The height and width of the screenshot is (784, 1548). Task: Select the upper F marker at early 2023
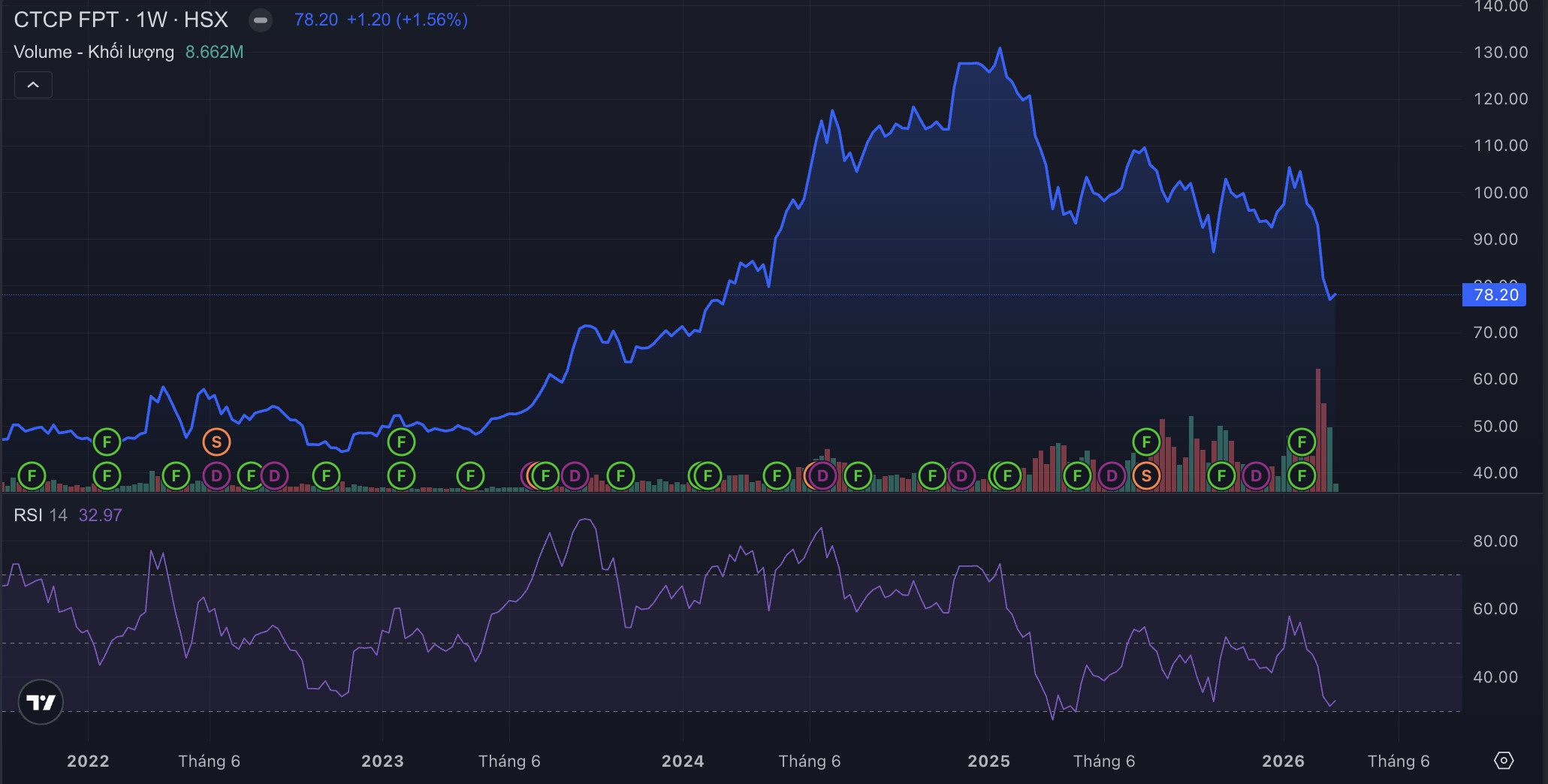click(401, 442)
